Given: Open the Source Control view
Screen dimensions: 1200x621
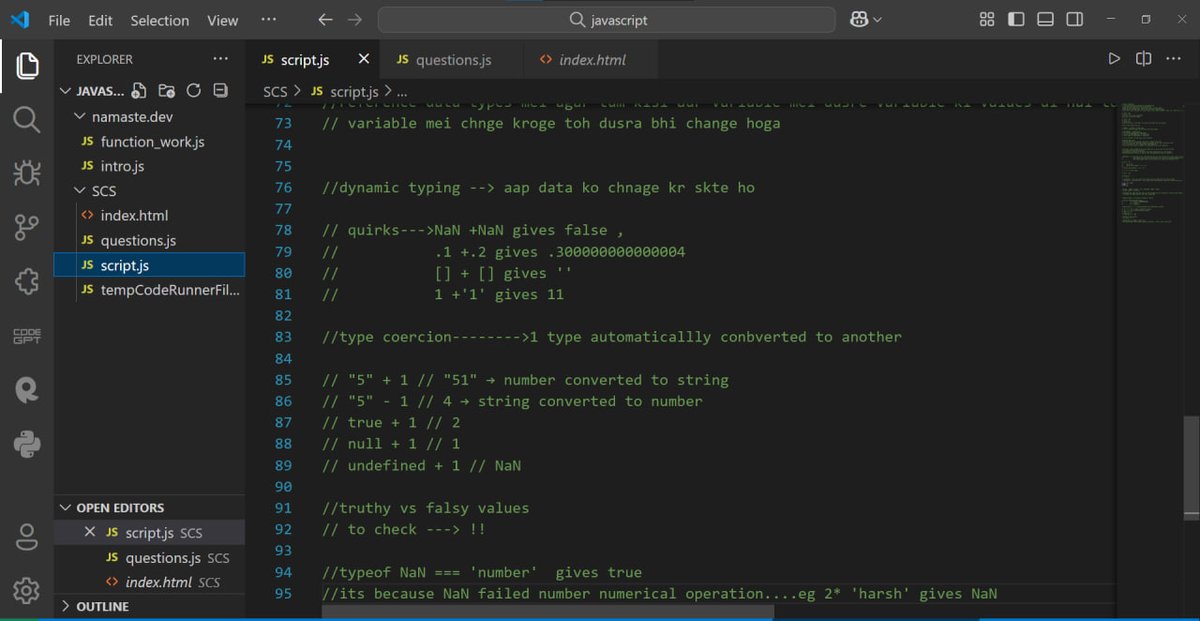Looking at the screenshot, I should point(27,228).
